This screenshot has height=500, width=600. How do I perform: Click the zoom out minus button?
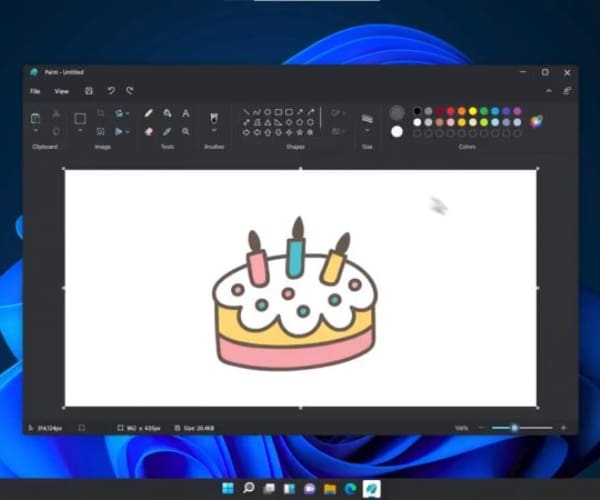click(481, 428)
